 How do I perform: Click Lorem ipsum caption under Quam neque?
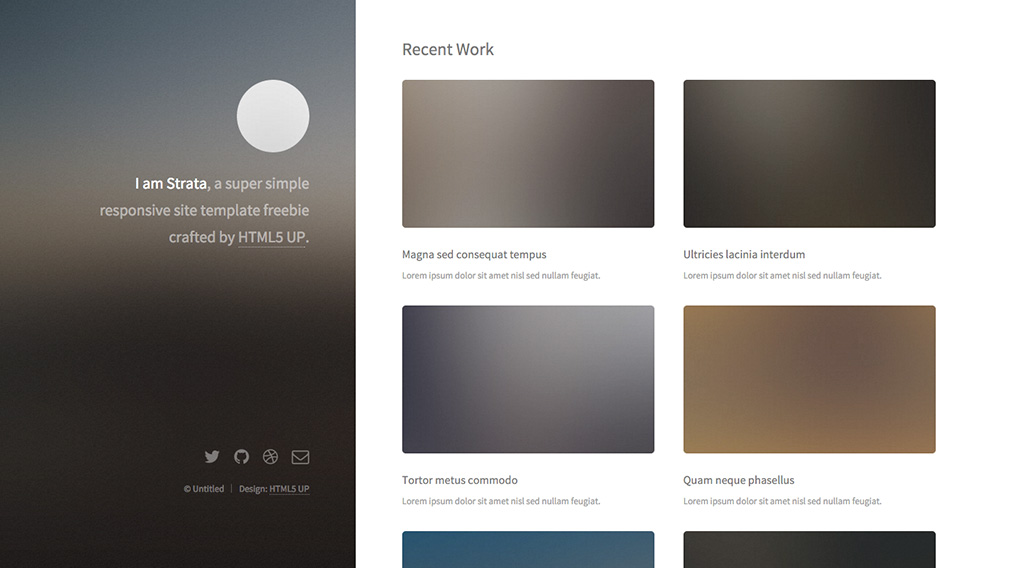[x=782, y=501]
